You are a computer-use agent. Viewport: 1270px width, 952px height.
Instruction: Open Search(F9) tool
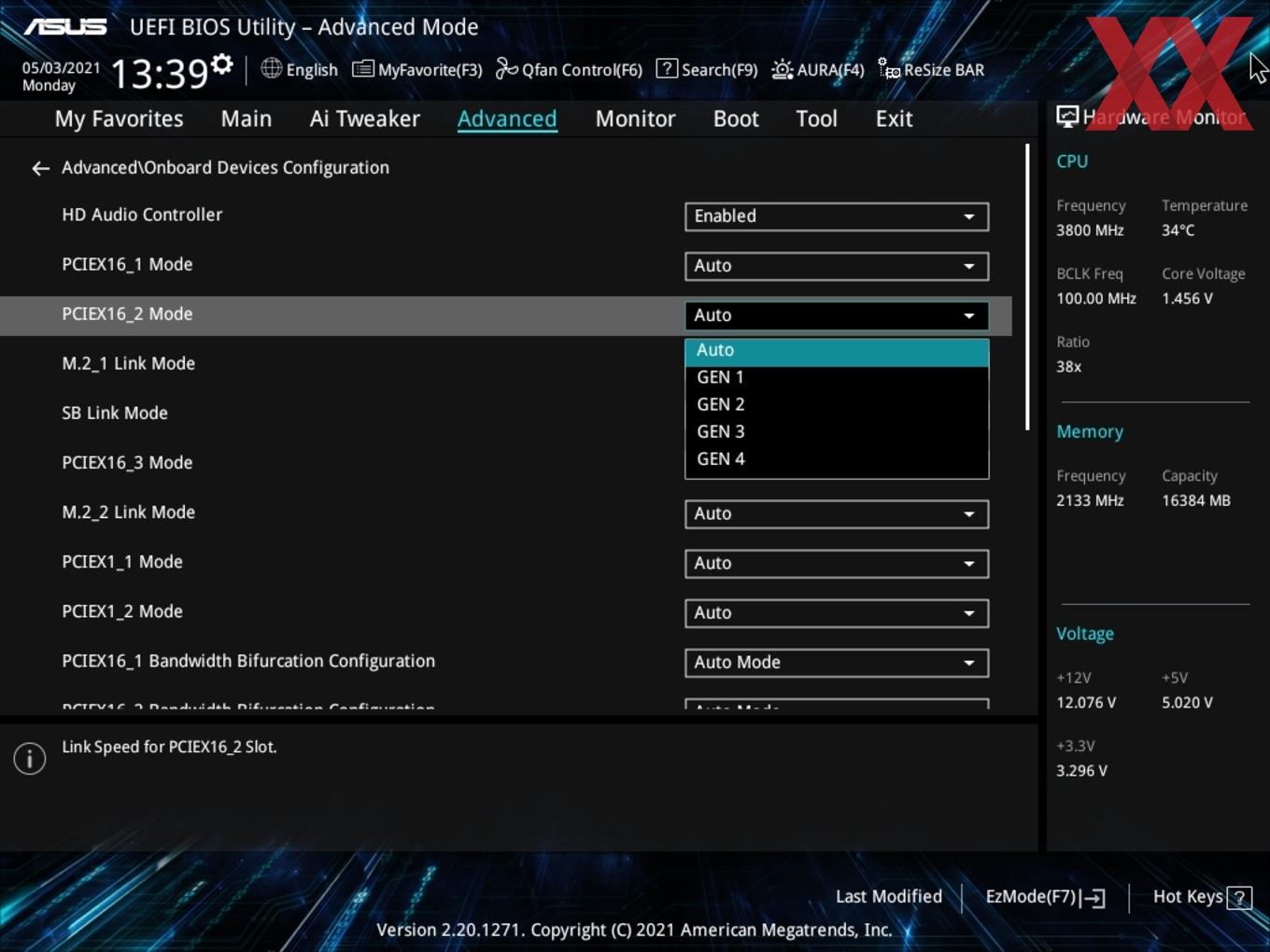click(x=707, y=70)
